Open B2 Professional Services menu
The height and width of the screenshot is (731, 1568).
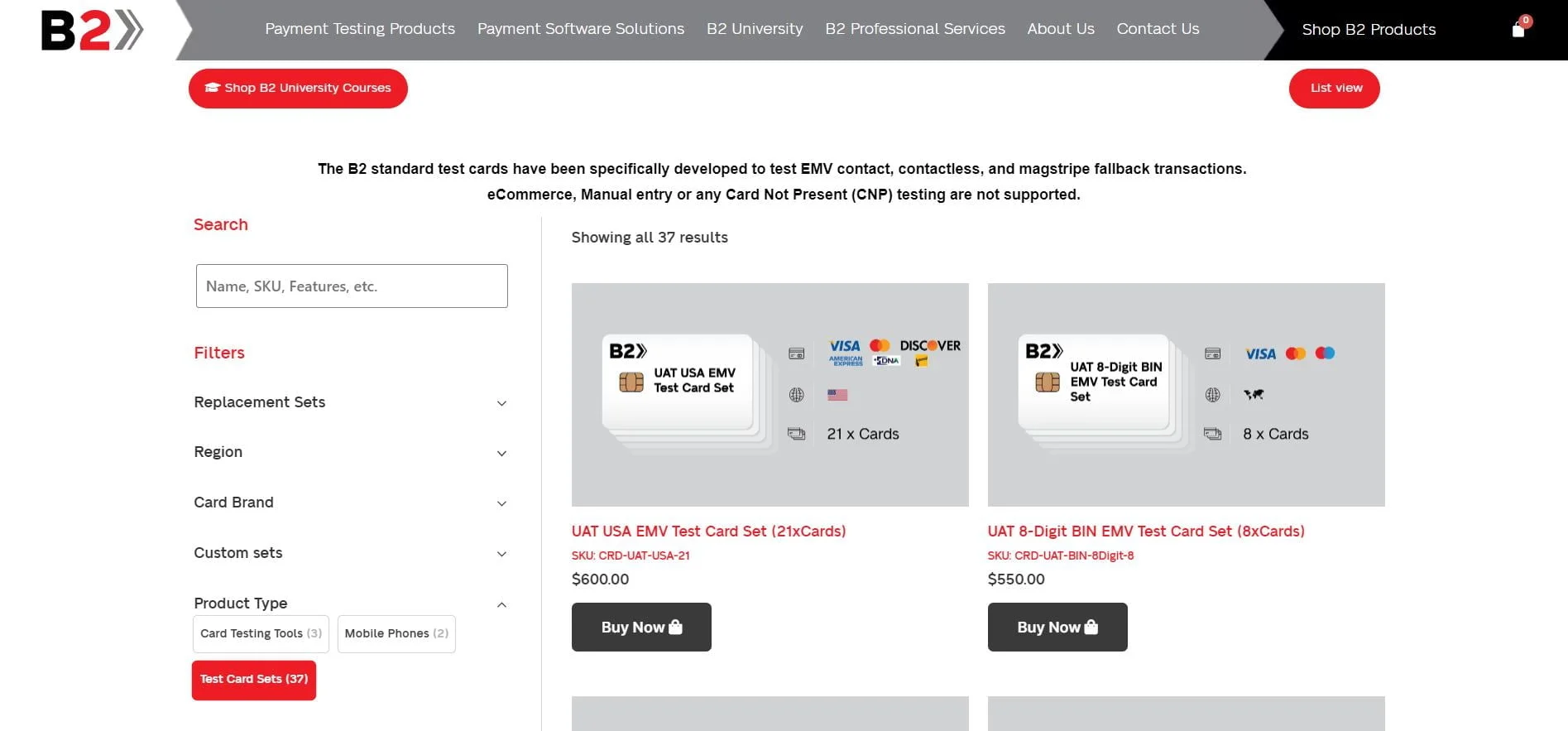click(x=915, y=29)
